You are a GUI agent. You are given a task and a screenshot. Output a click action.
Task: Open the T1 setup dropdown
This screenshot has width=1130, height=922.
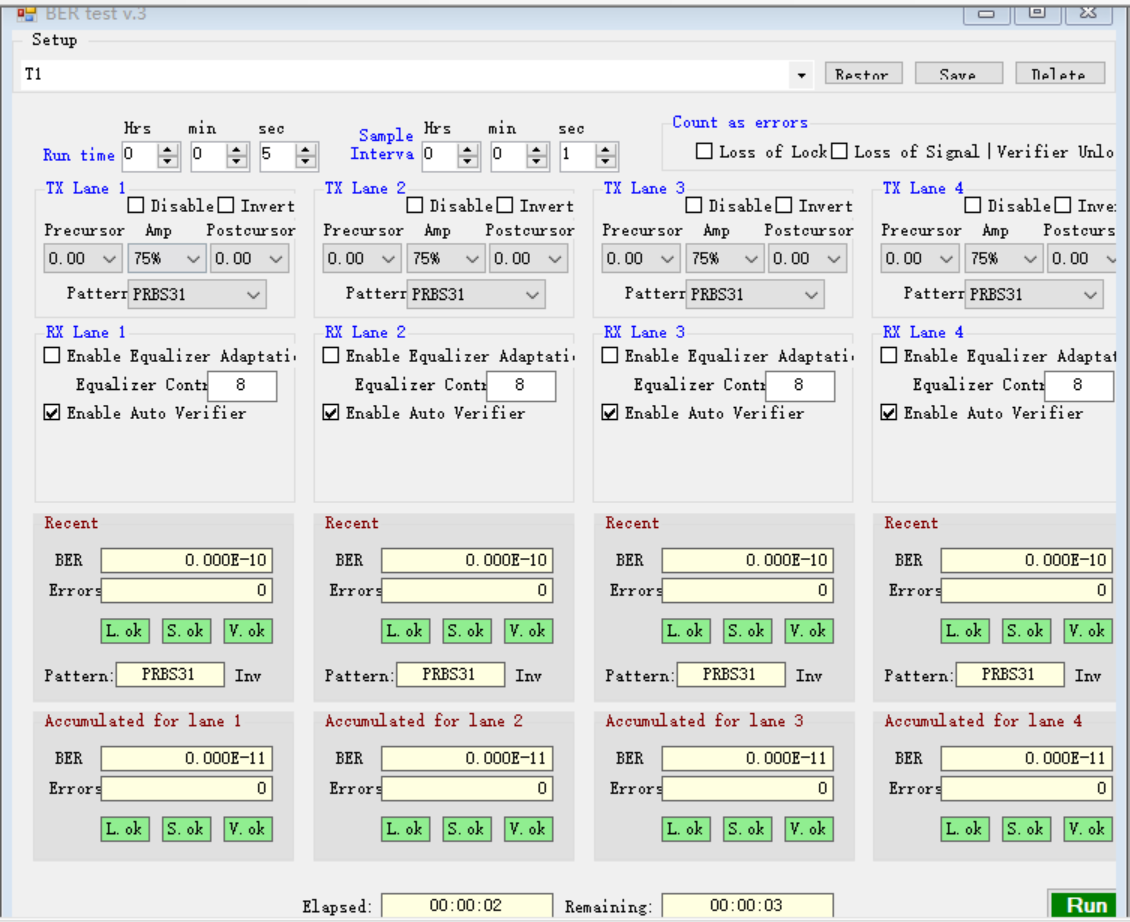pyautogui.click(x=801, y=76)
